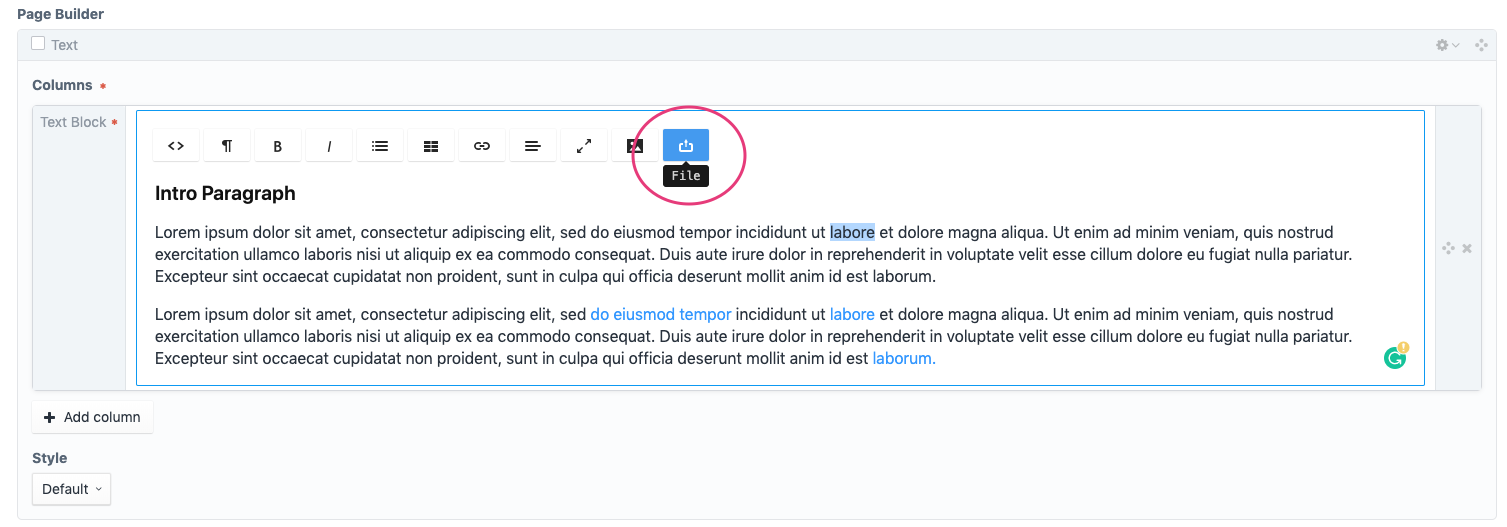Screen dimensions: 1507x527
Task: Click the Page Builder heading
Action: [60, 14]
